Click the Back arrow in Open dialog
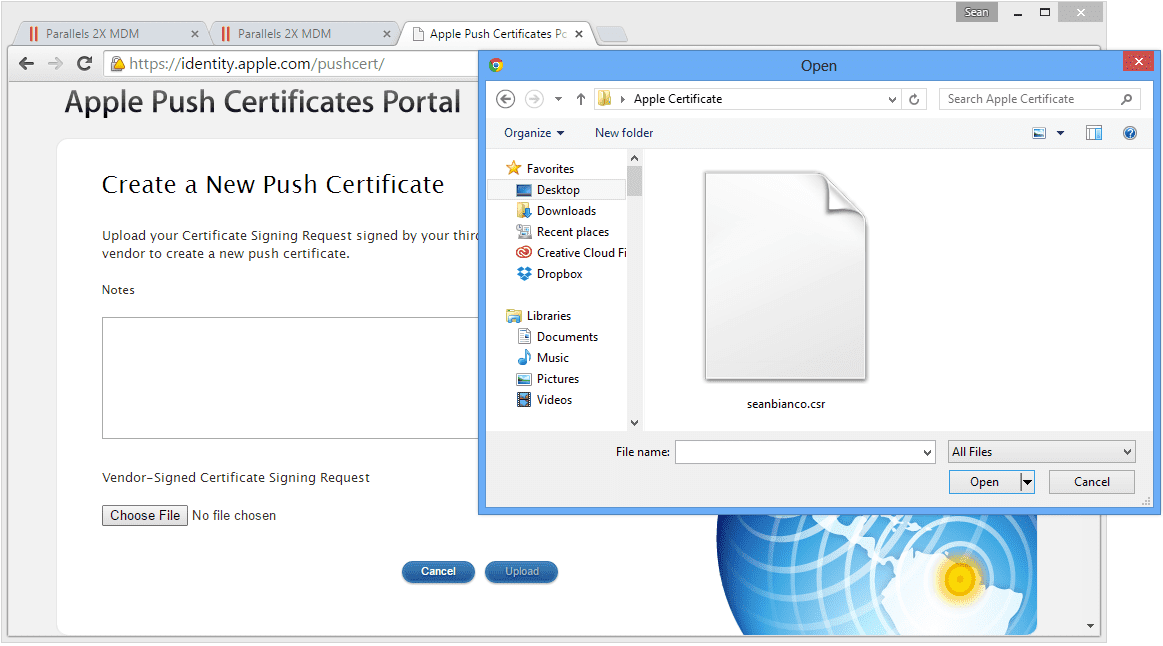The height and width of the screenshot is (646, 1163). pos(505,99)
